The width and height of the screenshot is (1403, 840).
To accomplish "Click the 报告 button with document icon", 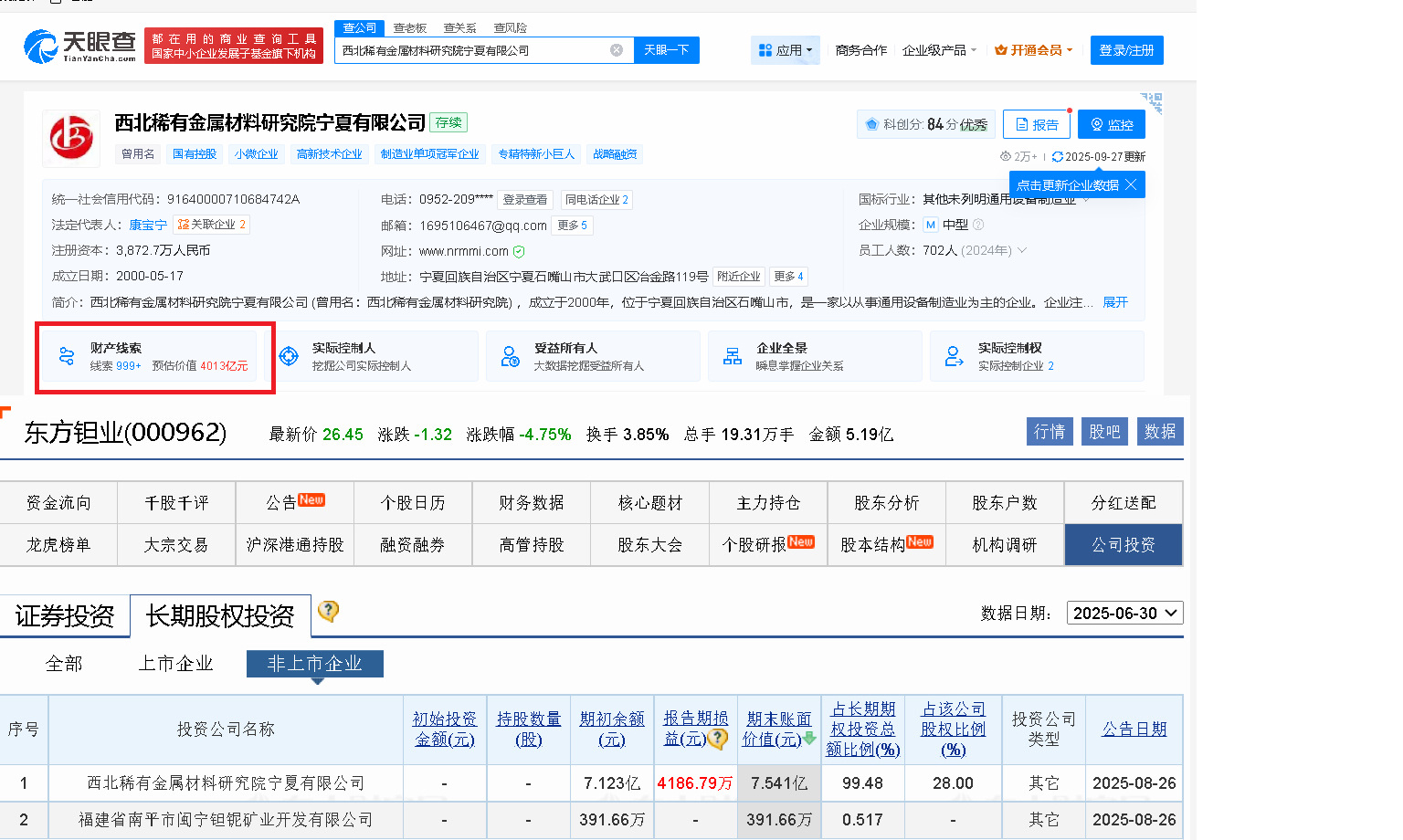I will click(x=1037, y=124).
